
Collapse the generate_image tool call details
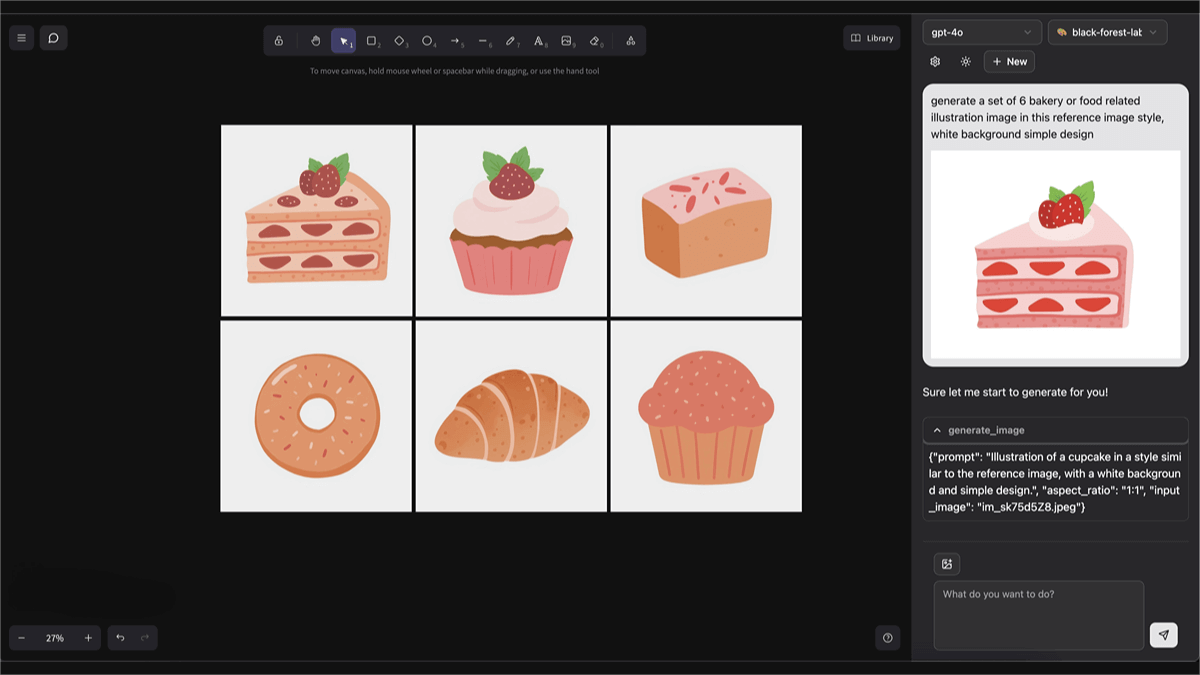pos(937,430)
